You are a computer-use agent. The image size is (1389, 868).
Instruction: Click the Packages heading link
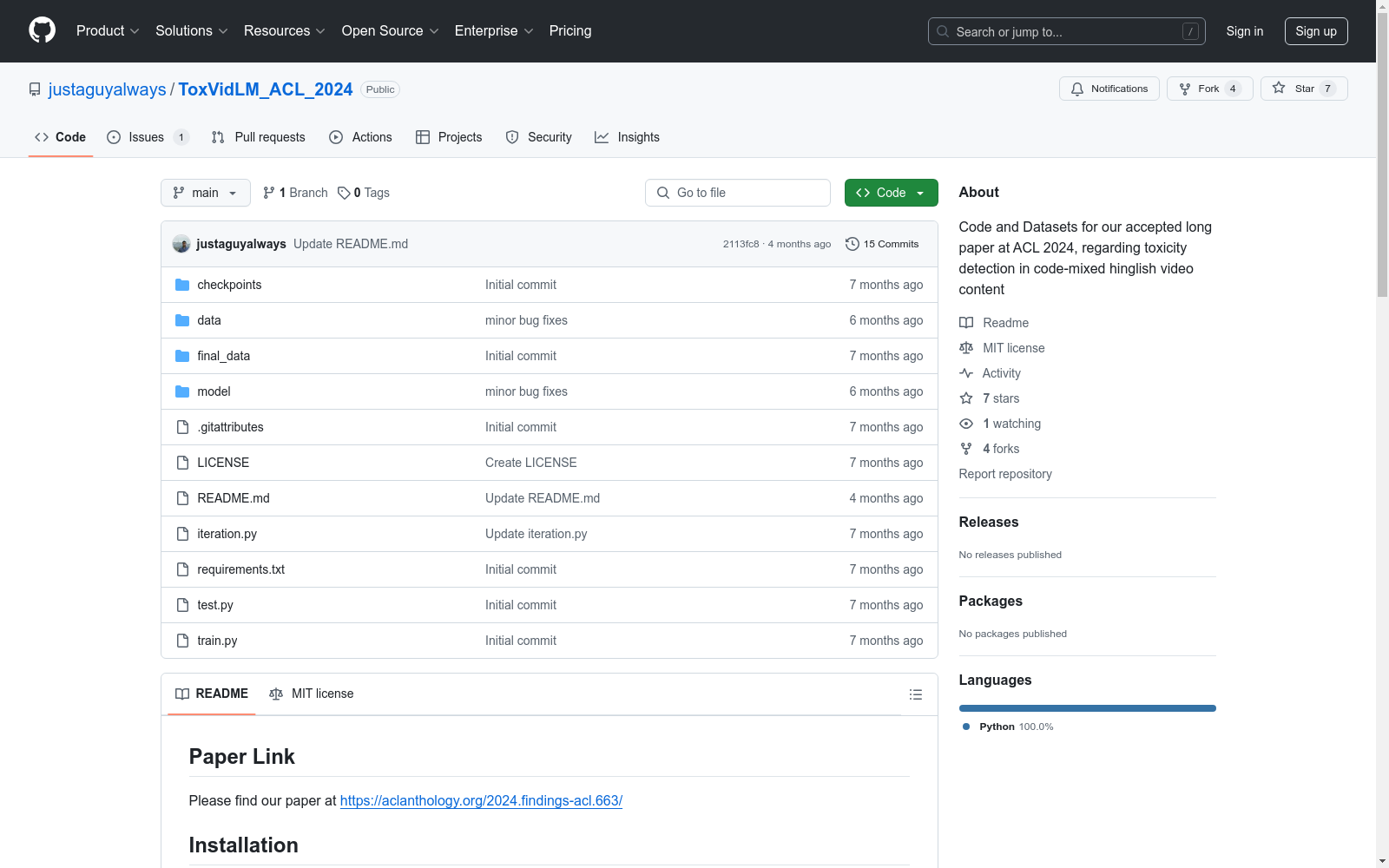coord(991,601)
